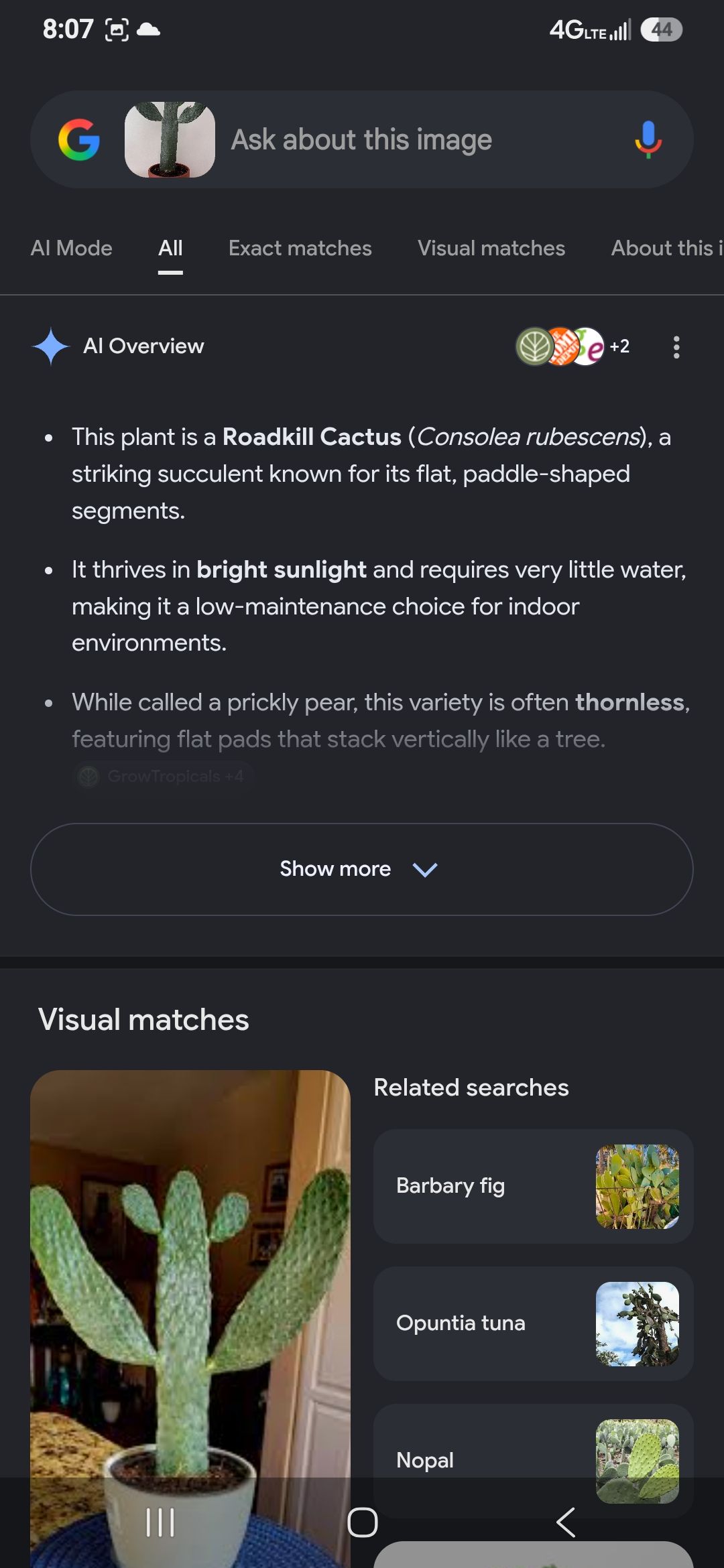The image size is (724, 1568).
Task: Tap the Android home navigation button
Action: pos(362,1522)
